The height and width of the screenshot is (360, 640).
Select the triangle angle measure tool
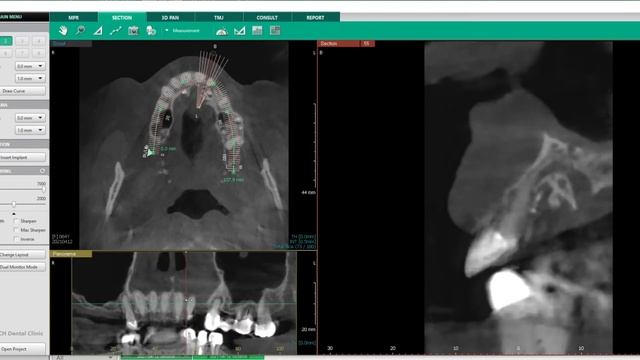[98, 31]
